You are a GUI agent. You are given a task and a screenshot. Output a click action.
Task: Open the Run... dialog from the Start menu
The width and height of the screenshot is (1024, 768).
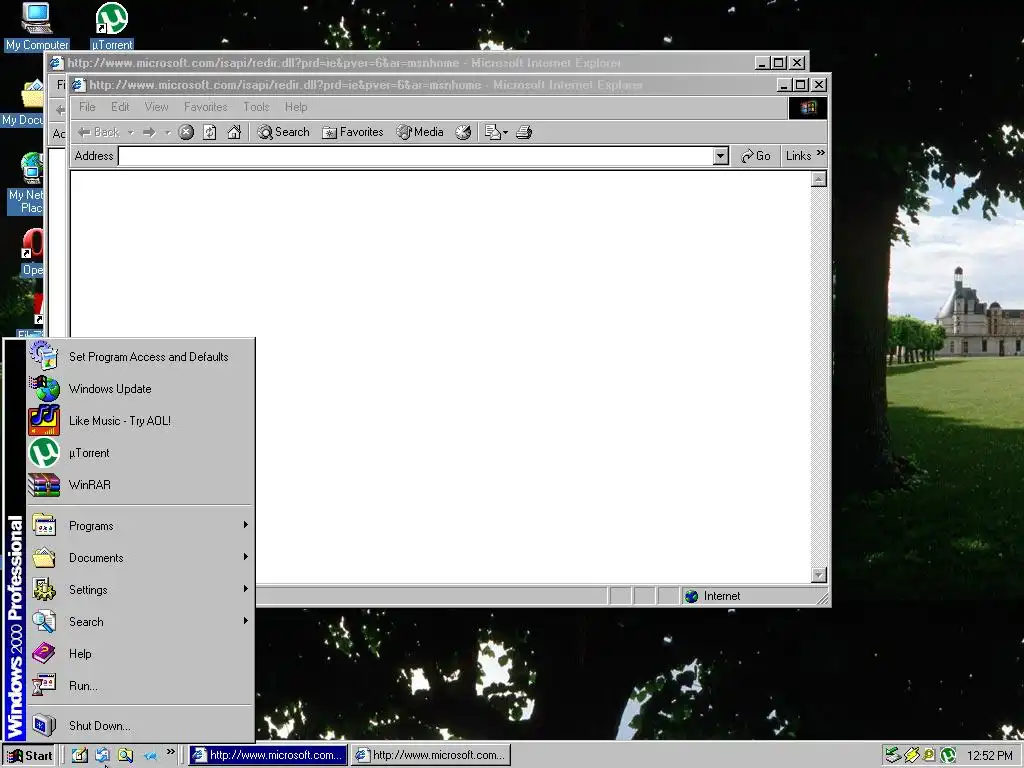click(x=140, y=686)
